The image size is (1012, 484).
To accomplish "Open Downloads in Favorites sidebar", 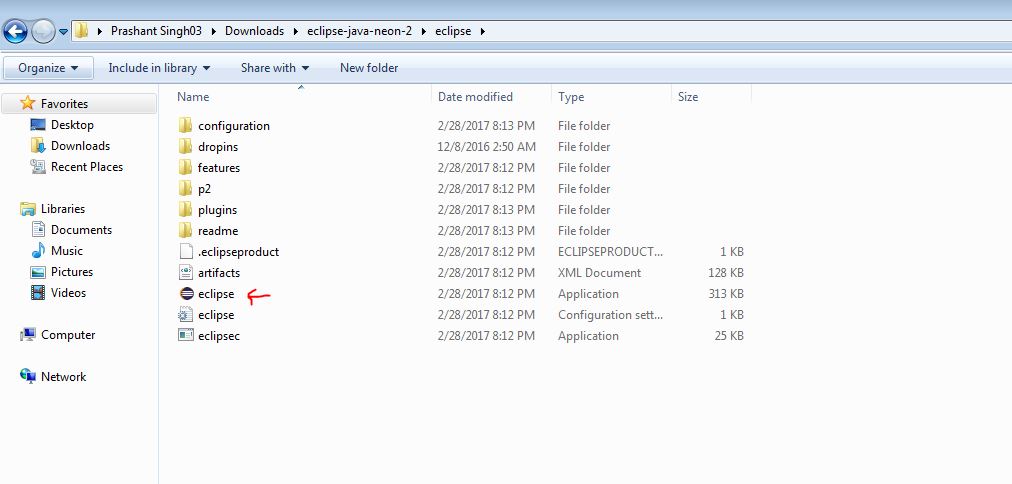I will [81, 146].
